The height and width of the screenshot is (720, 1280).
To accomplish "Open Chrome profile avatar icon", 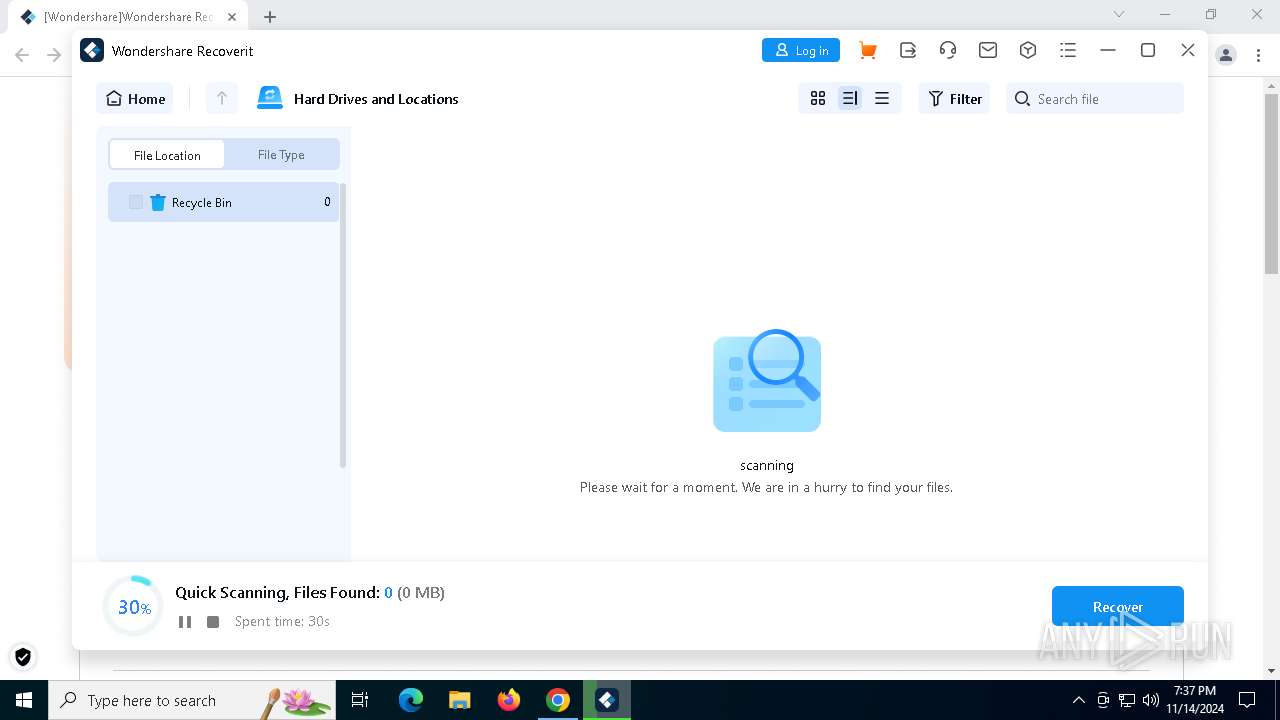I will click(1226, 55).
